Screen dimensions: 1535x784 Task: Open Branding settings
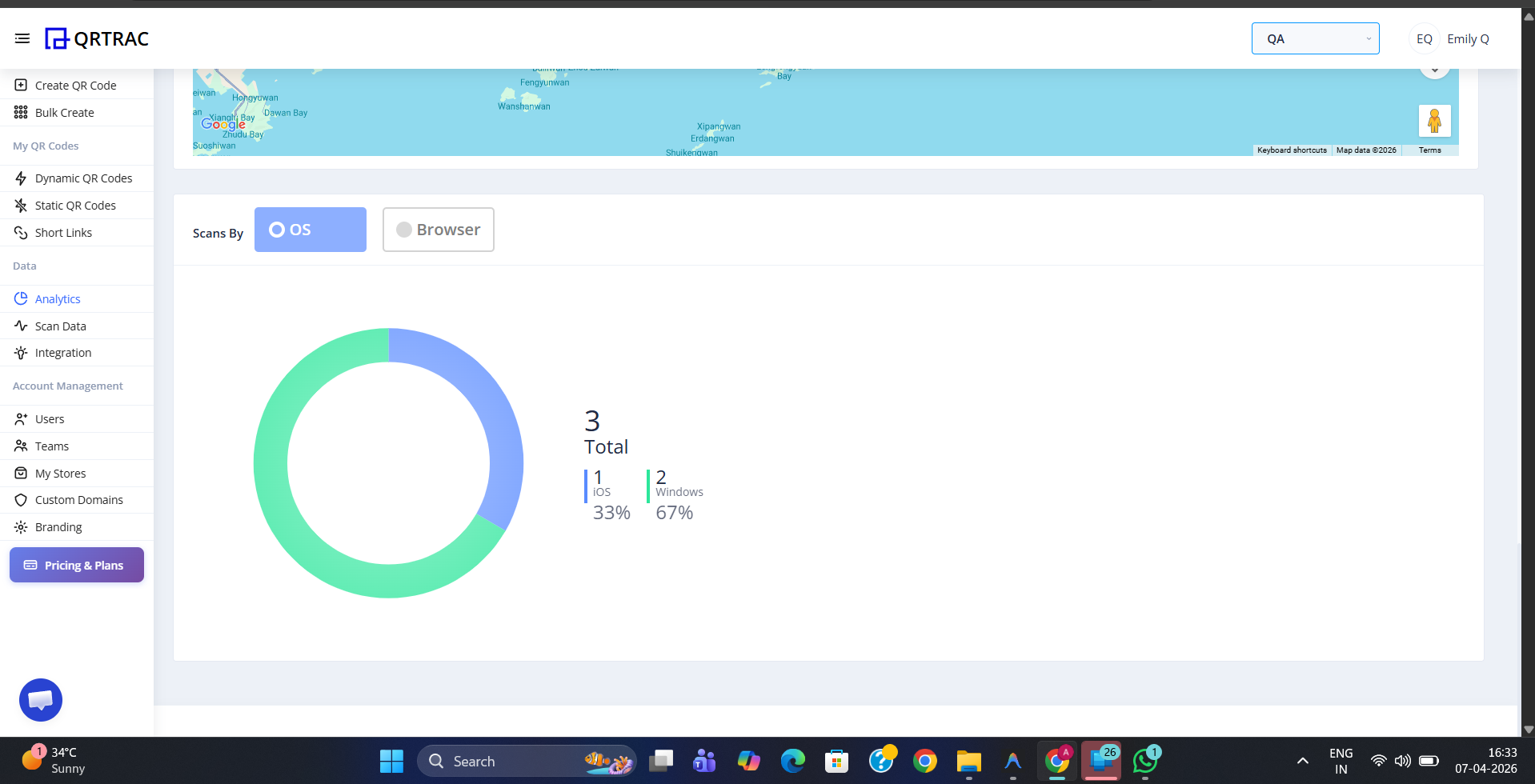(x=58, y=526)
